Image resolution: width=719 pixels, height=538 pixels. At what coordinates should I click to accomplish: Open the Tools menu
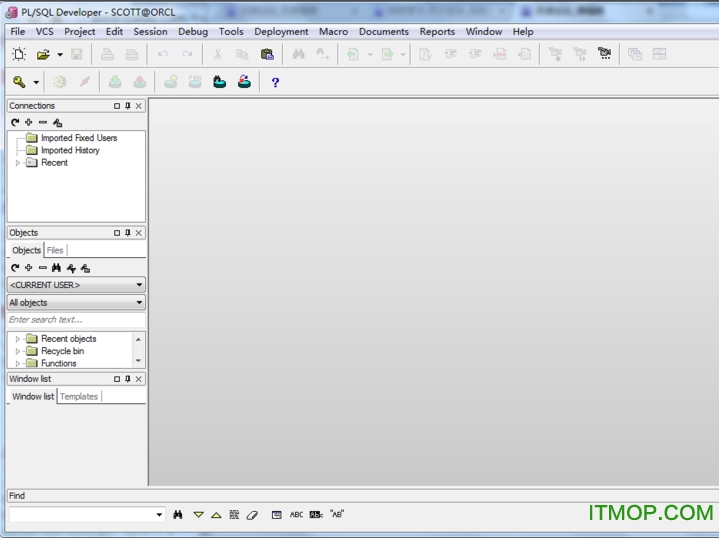point(231,32)
